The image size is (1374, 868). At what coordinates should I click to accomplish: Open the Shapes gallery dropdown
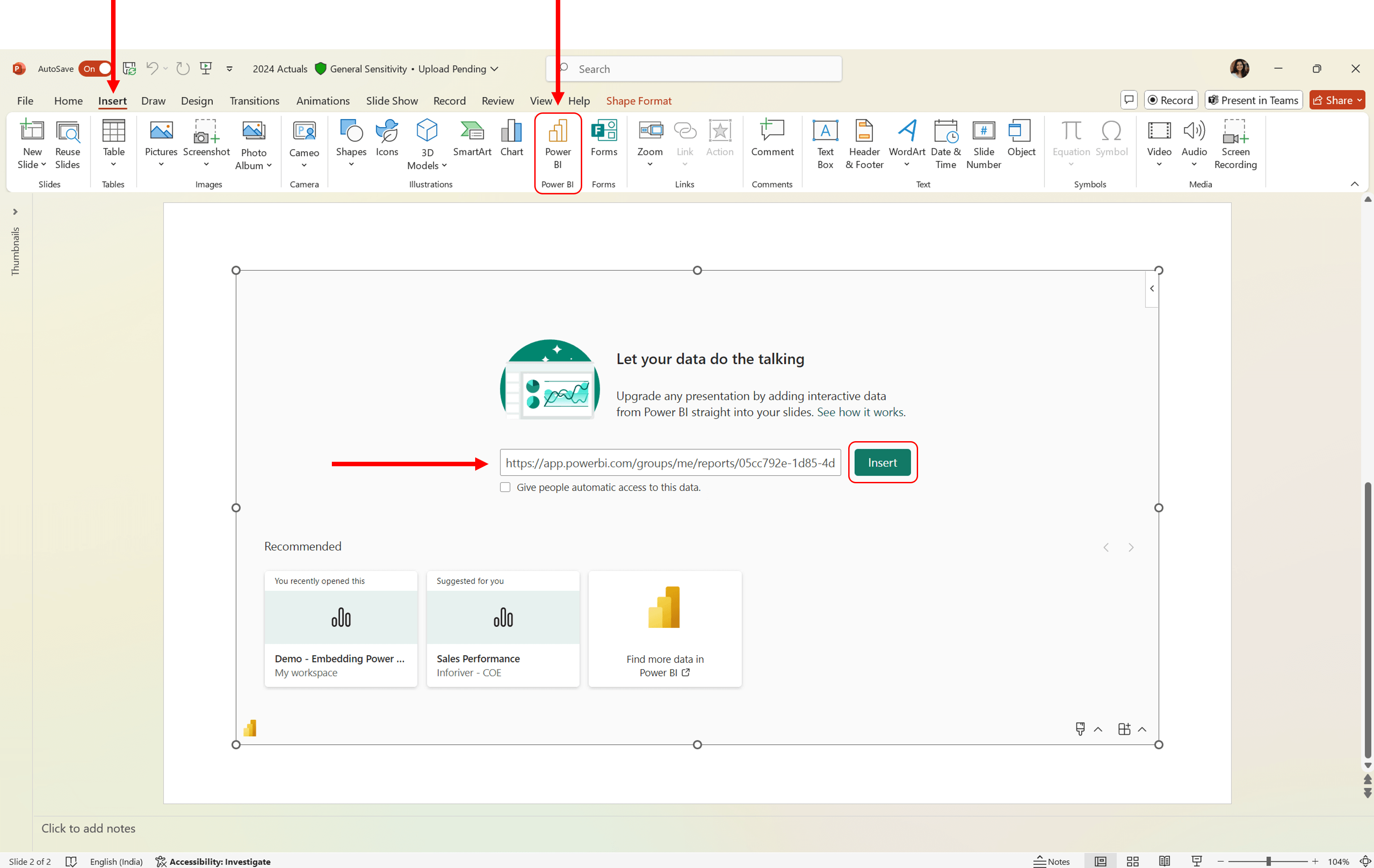[351, 164]
